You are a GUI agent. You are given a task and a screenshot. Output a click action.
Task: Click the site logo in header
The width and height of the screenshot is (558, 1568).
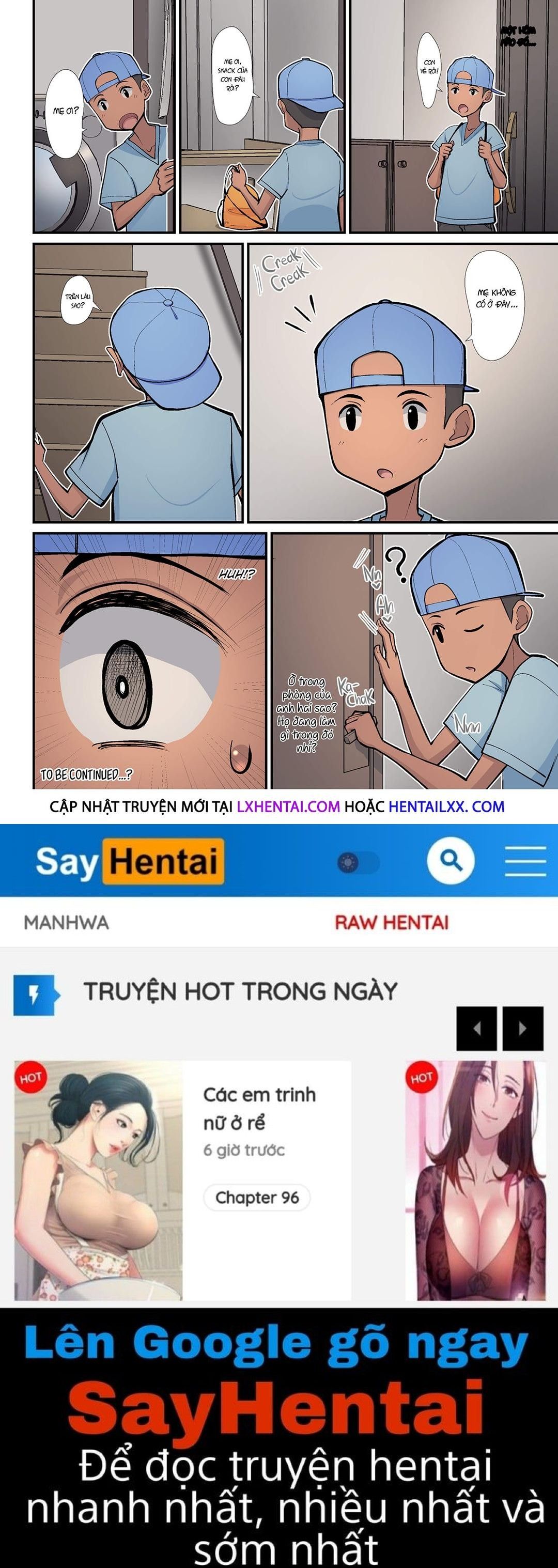(130, 861)
